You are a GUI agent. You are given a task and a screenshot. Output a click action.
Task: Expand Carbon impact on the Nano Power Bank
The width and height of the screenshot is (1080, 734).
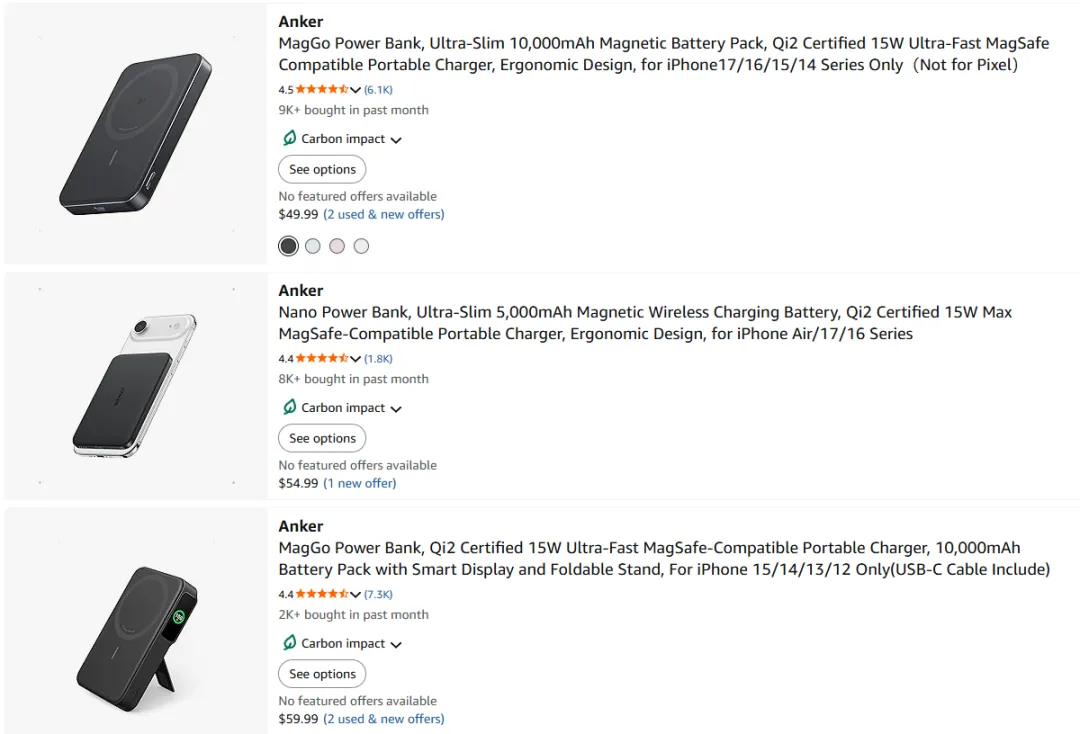pos(396,409)
